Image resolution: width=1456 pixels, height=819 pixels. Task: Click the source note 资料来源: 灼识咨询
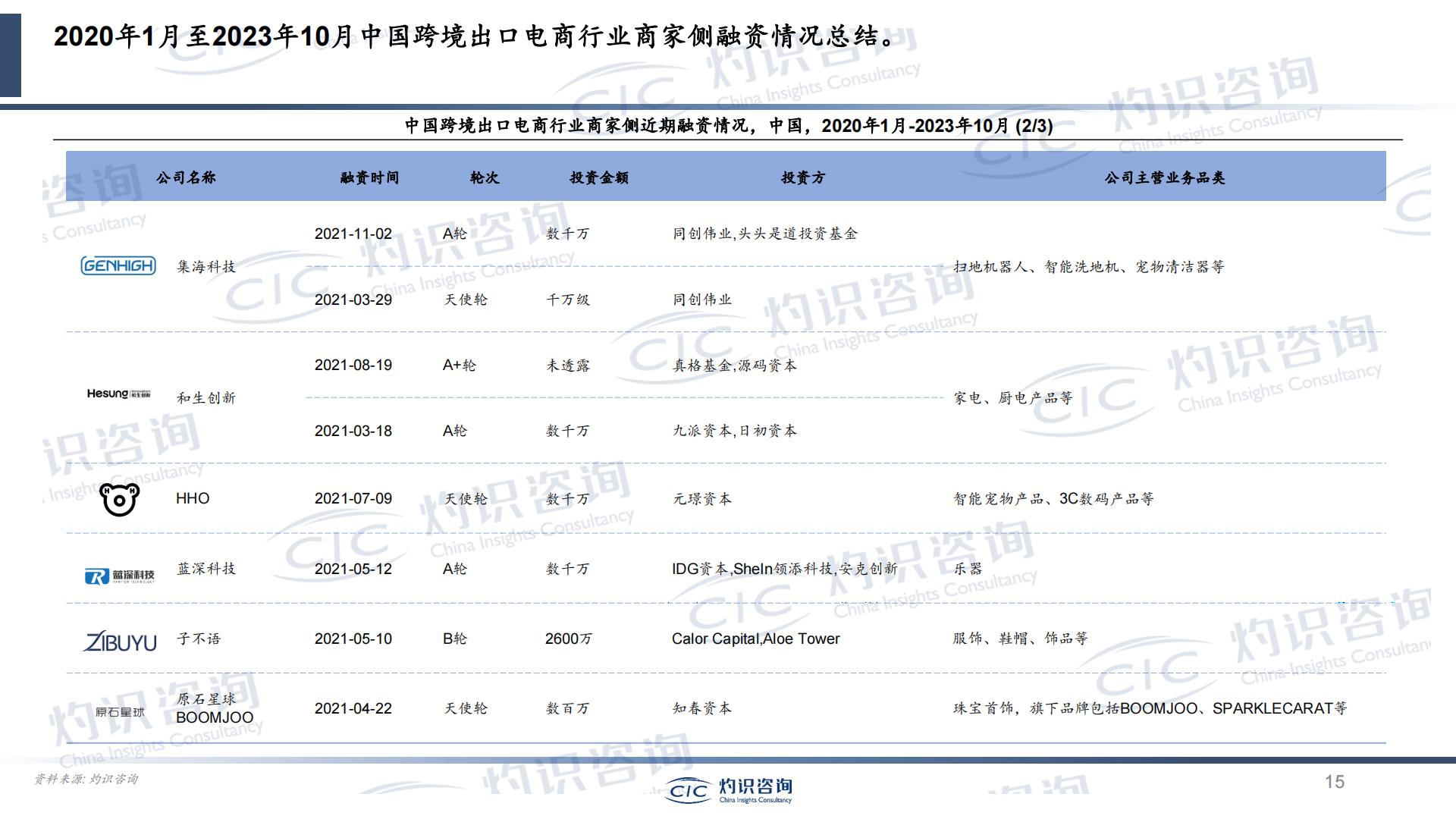(86, 779)
